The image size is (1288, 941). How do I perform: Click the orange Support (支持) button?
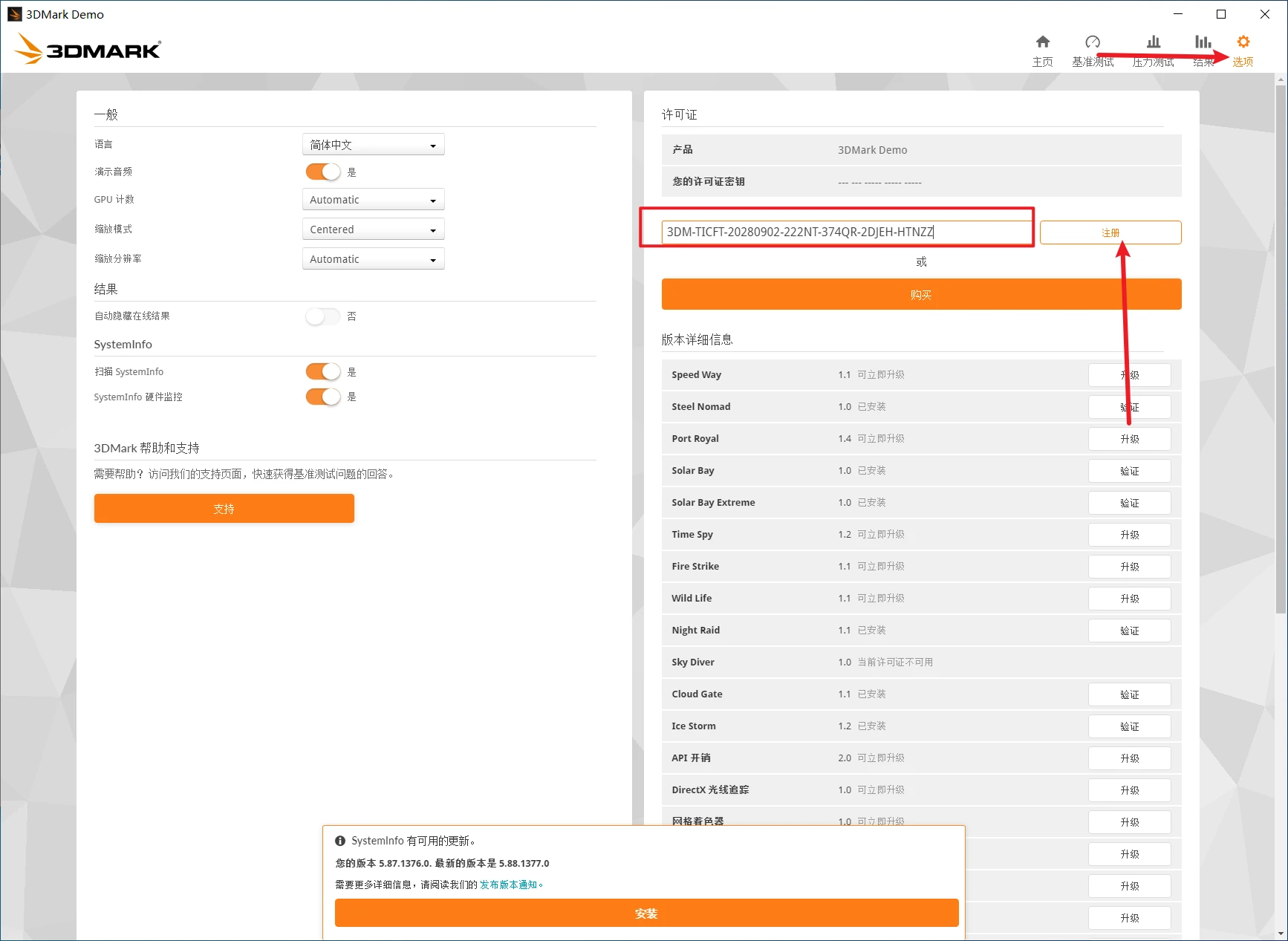(224, 509)
